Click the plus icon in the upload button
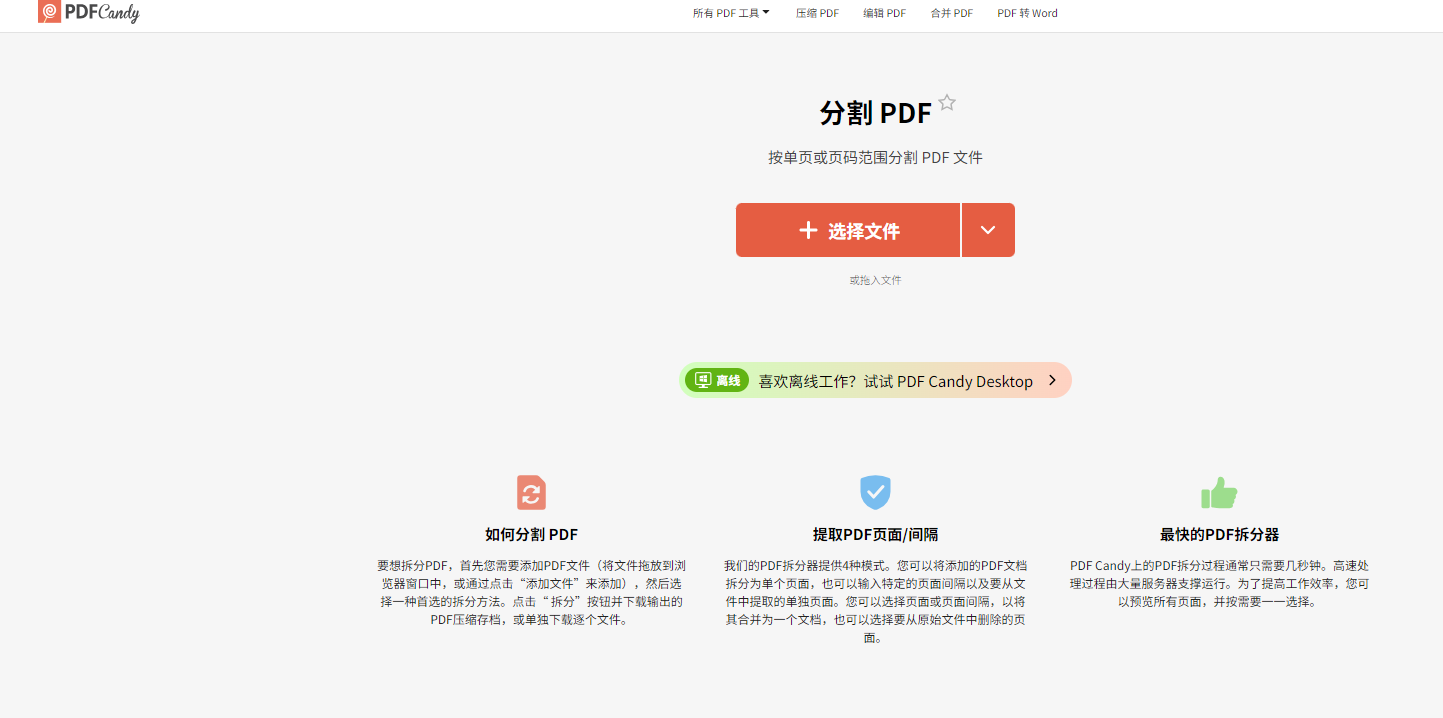The width and height of the screenshot is (1443, 718). click(808, 231)
